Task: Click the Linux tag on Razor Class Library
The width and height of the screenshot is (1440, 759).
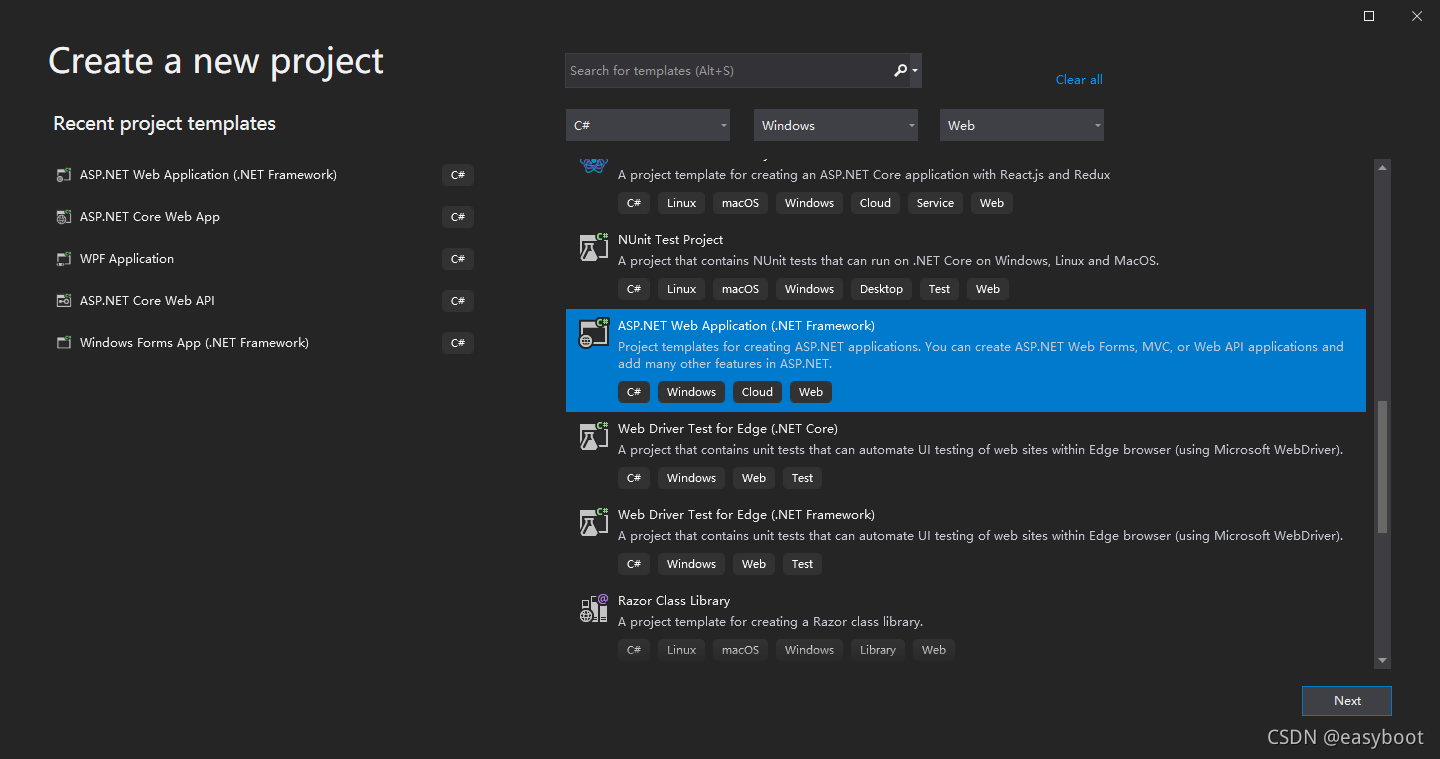Action: [681, 650]
